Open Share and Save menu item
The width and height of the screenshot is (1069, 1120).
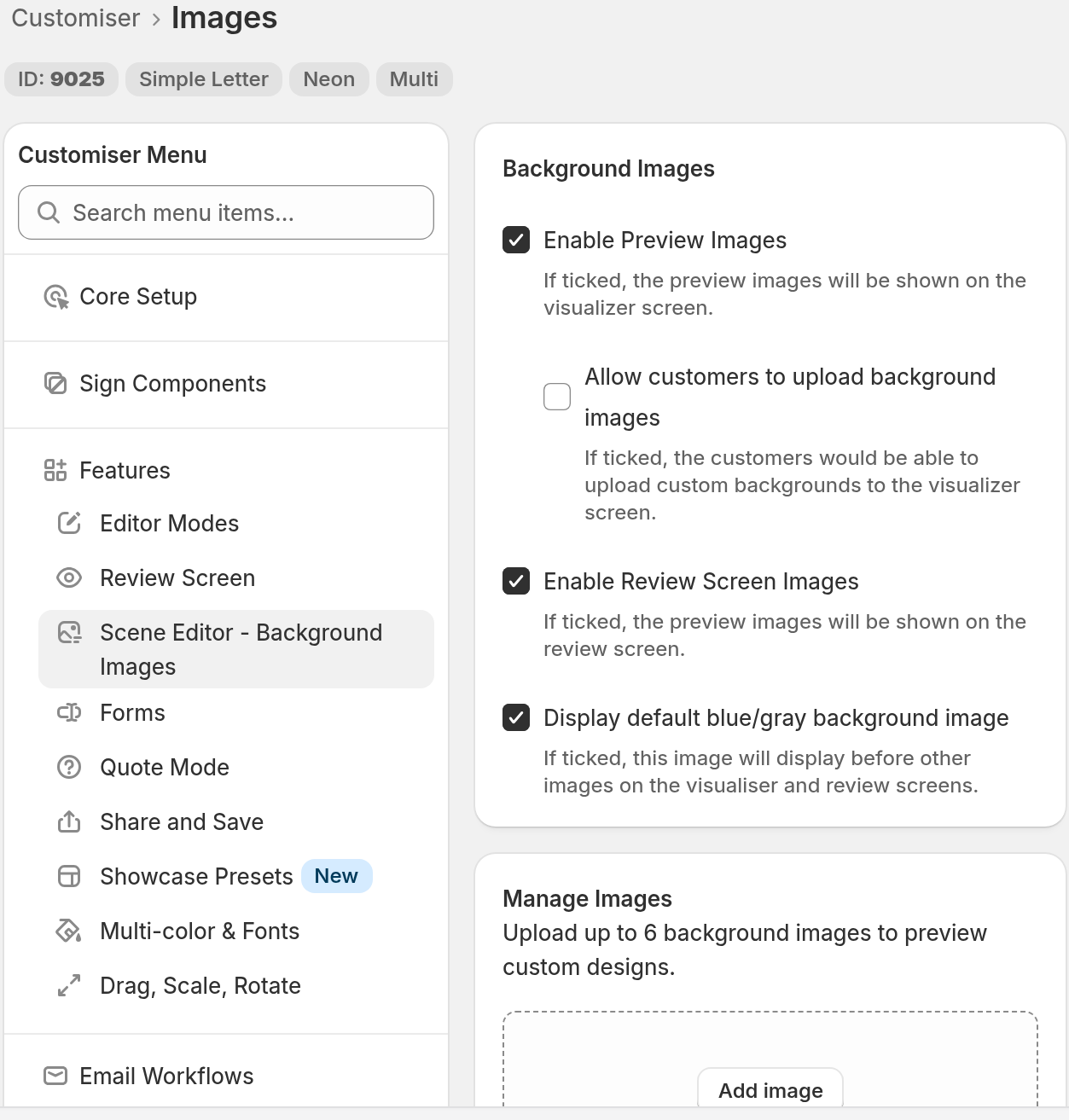tap(236, 821)
